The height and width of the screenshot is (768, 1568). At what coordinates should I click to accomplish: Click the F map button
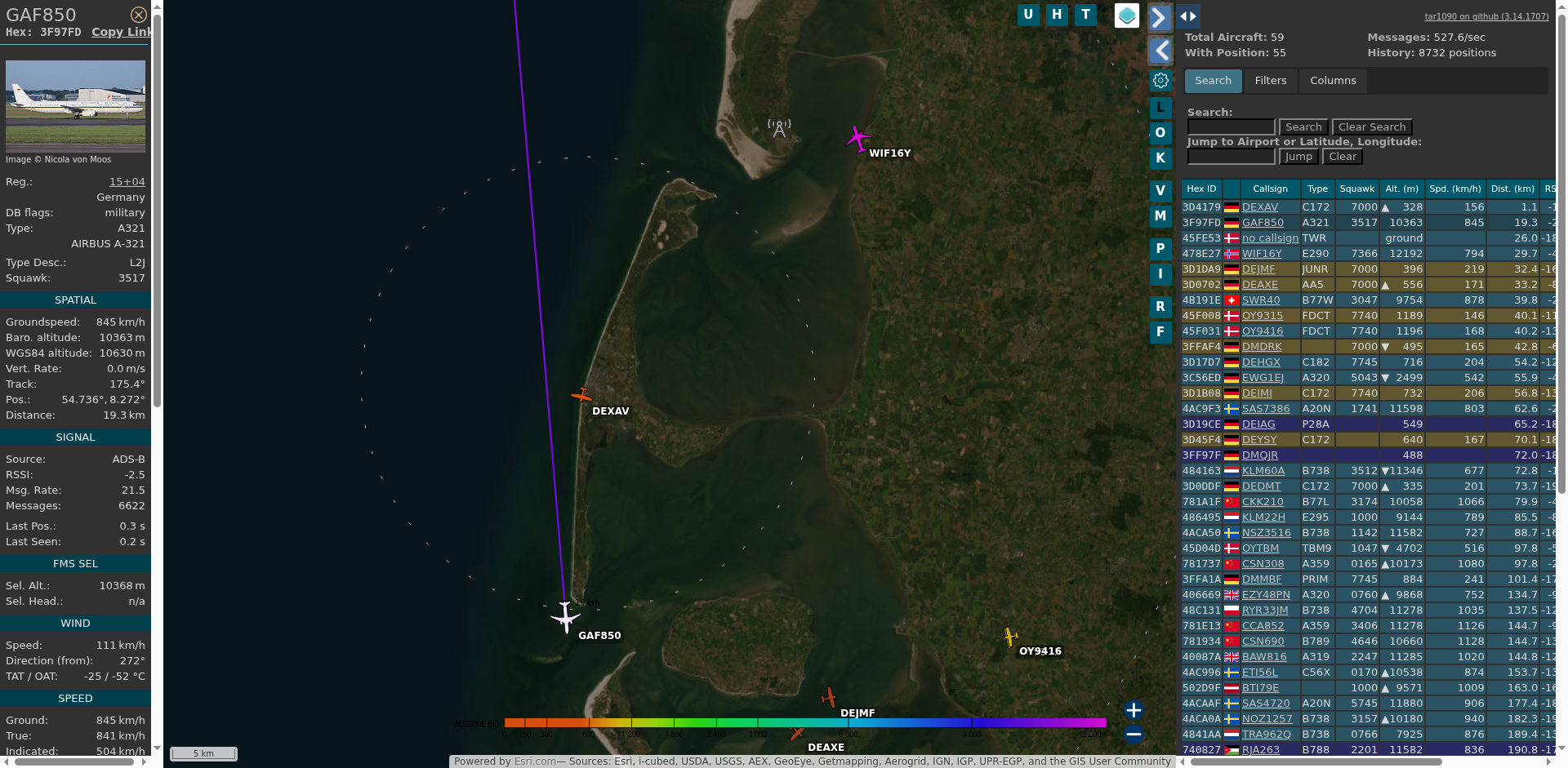(x=1160, y=332)
